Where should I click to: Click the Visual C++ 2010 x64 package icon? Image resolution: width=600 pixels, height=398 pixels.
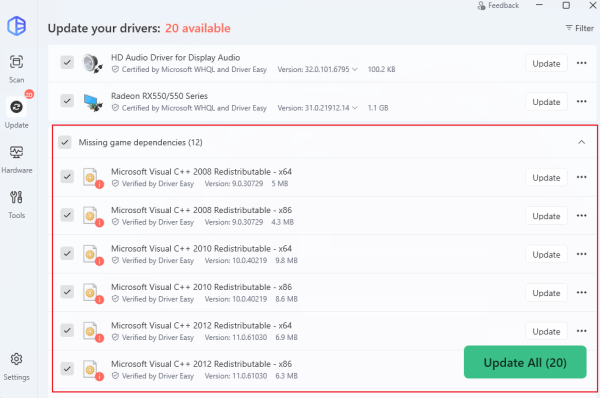coord(93,254)
